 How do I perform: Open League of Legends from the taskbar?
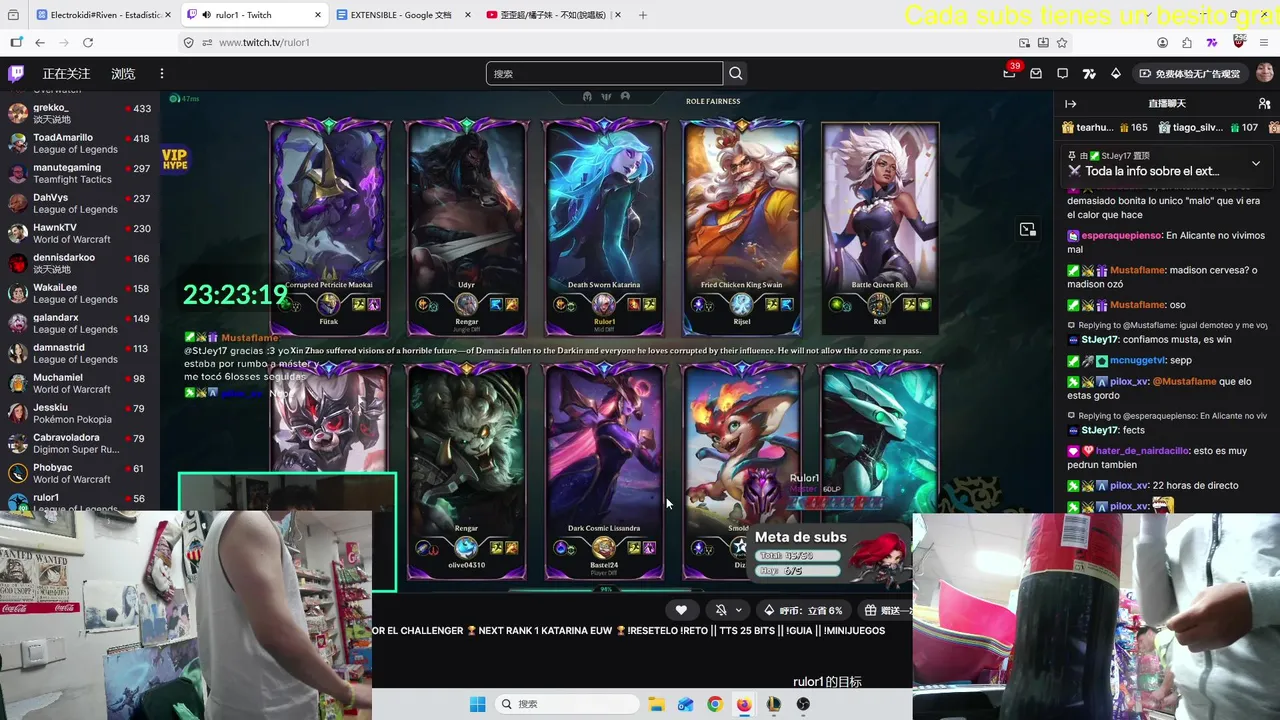coord(773,704)
